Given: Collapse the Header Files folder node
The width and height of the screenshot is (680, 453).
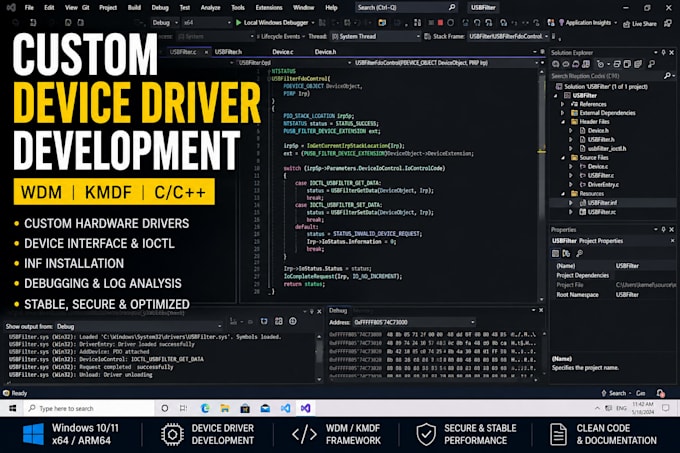Looking at the screenshot, I should [x=563, y=122].
